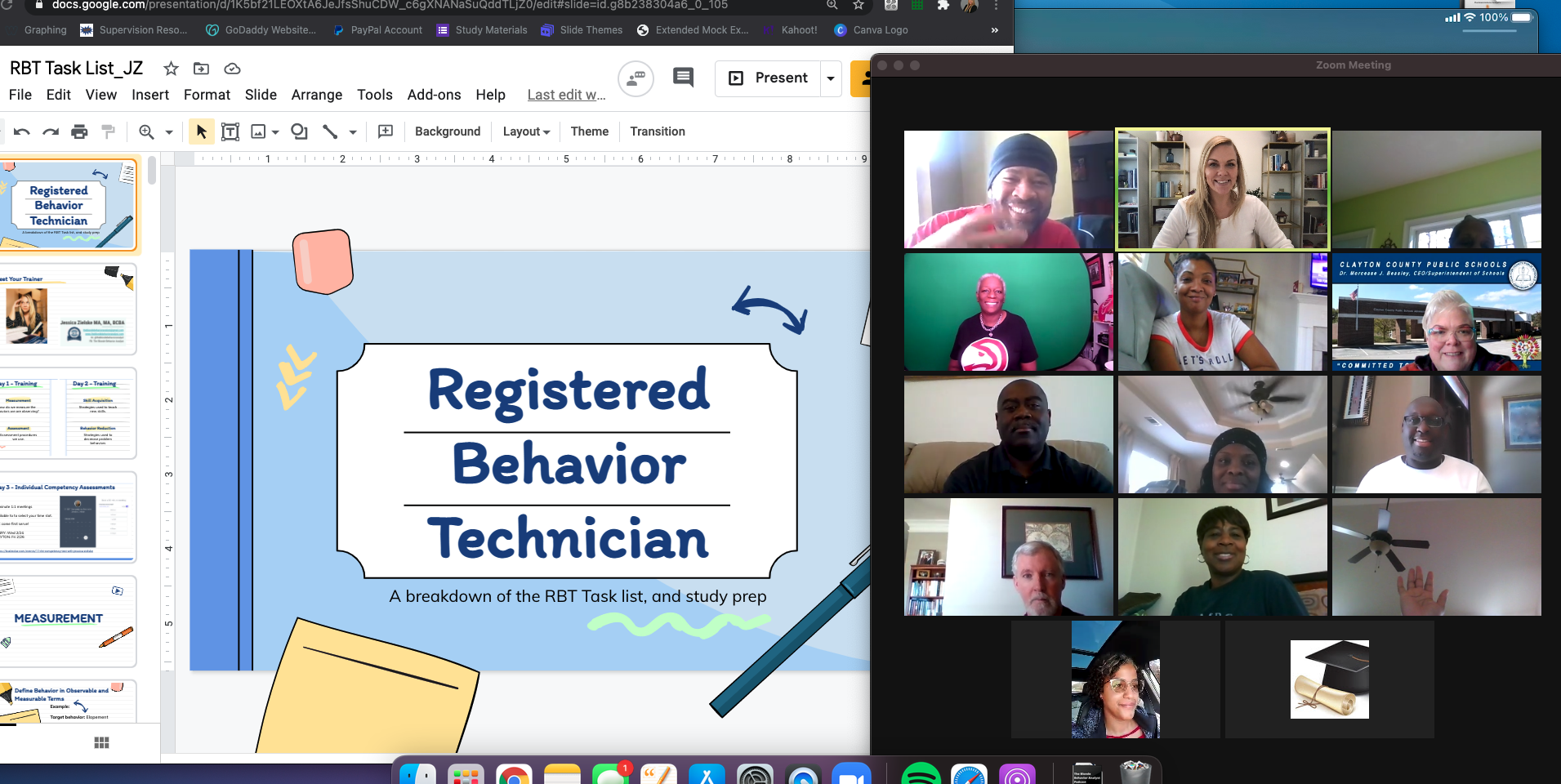Click the Redo arrow in Slides toolbar

click(x=51, y=131)
